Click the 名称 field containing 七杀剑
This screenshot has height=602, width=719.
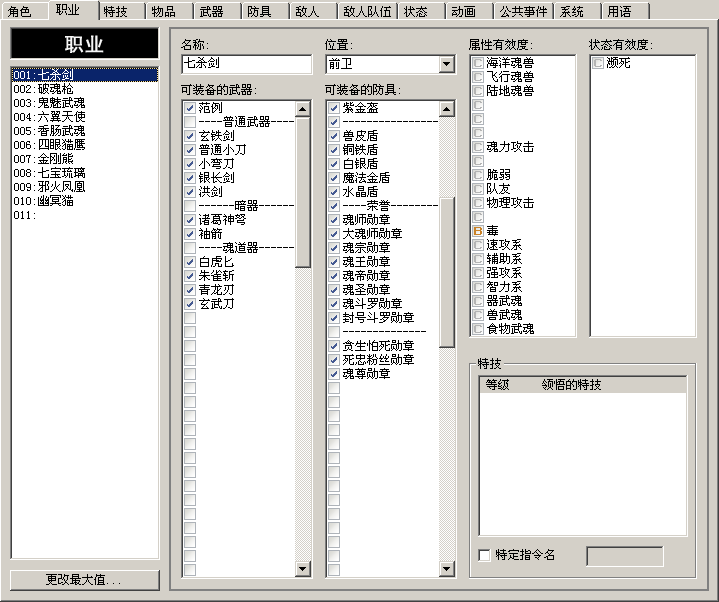coord(247,64)
